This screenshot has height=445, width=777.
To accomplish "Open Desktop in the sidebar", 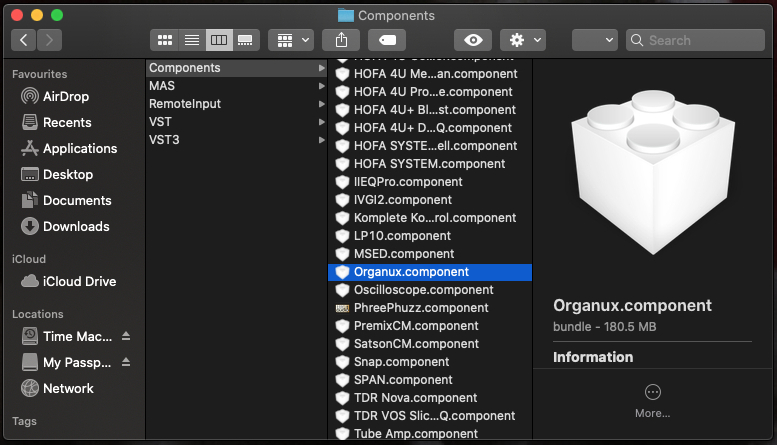I will pos(57,174).
